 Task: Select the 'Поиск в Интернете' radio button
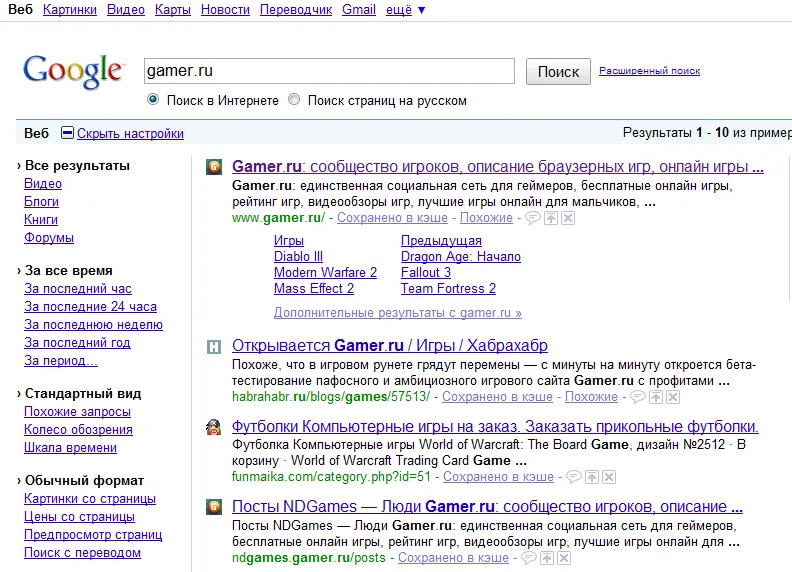pyautogui.click(x=153, y=100)
